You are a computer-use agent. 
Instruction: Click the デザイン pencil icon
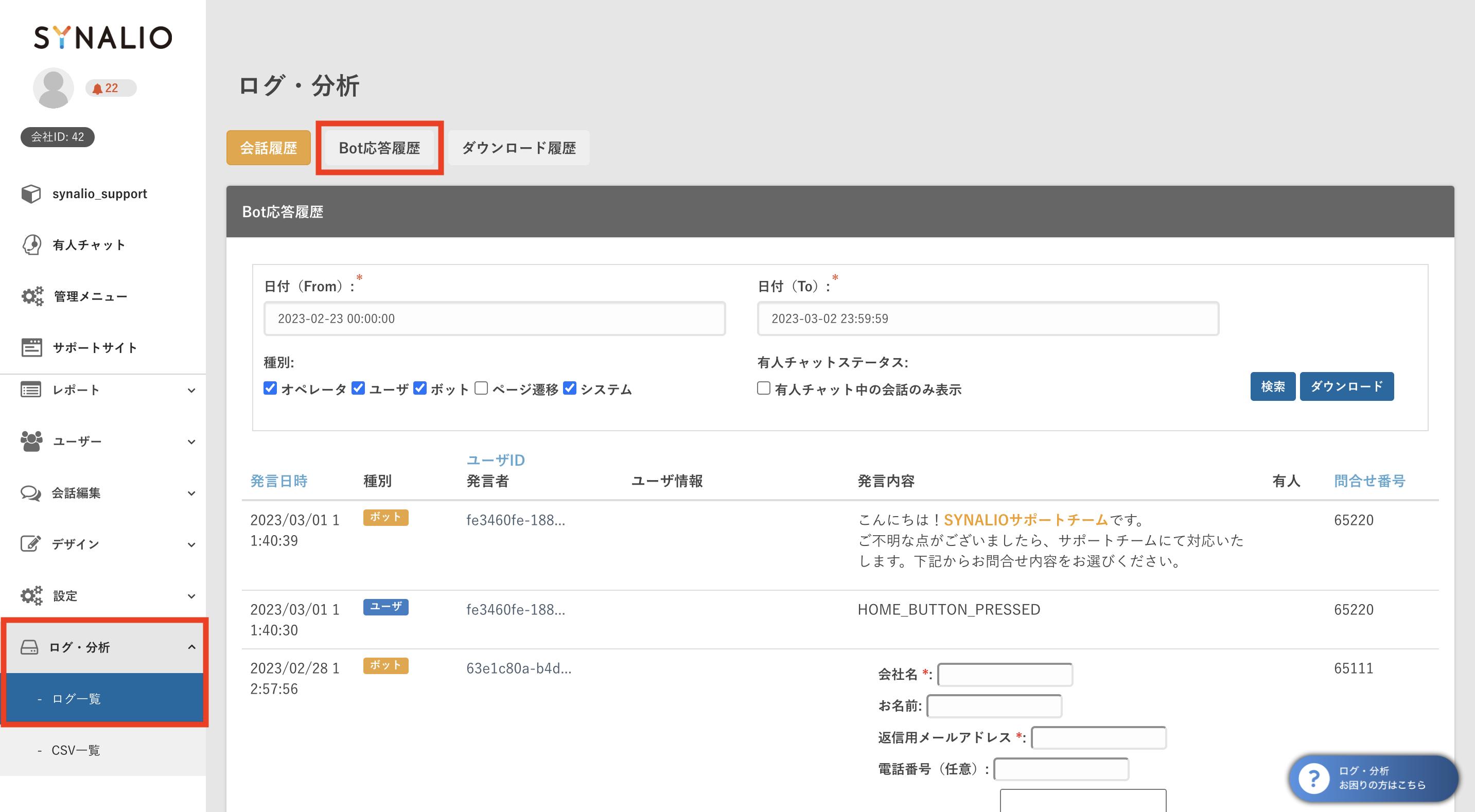point(31,543)
